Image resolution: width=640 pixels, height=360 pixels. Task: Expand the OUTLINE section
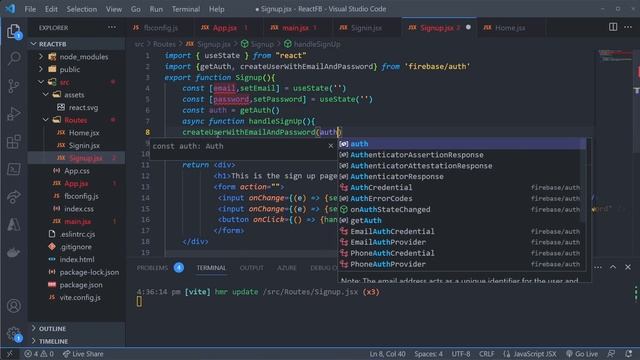76,328
